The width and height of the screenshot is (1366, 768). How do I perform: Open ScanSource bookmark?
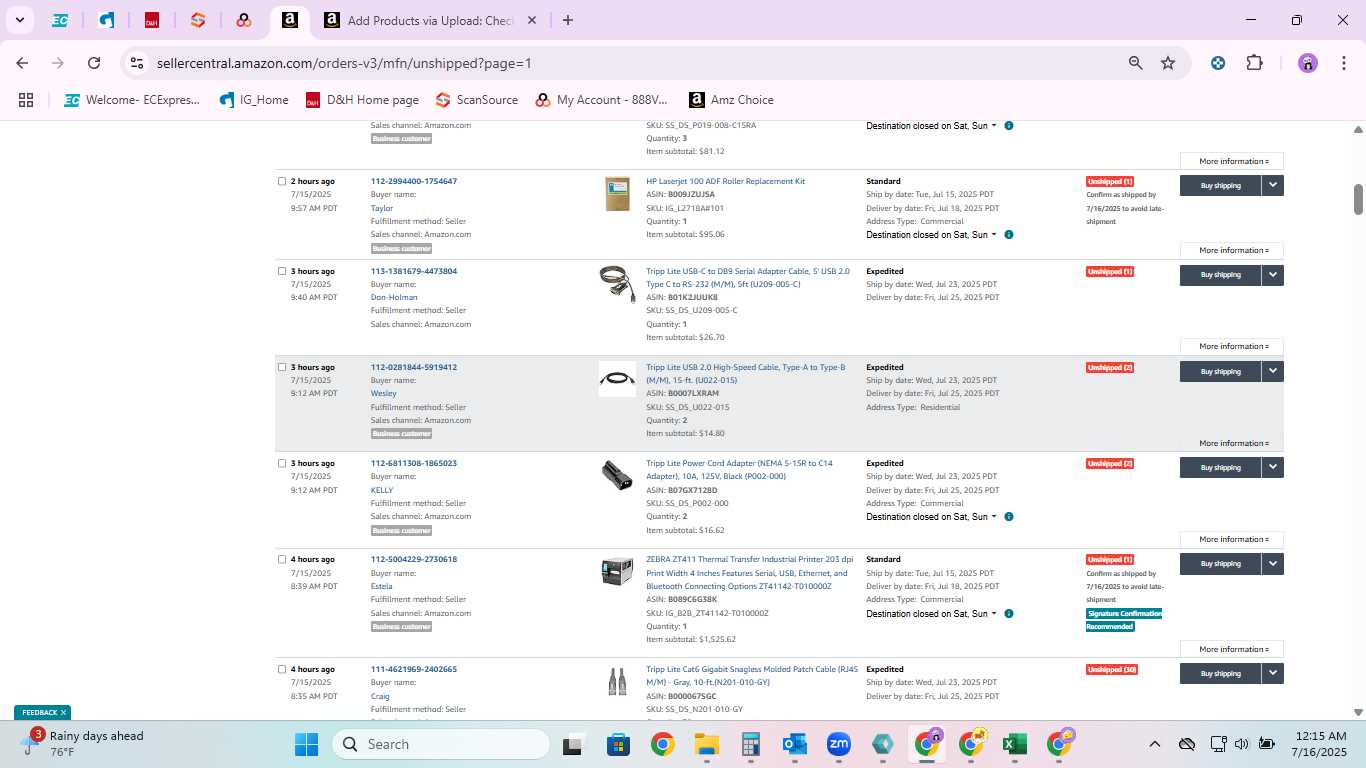[x=477, y=100]
